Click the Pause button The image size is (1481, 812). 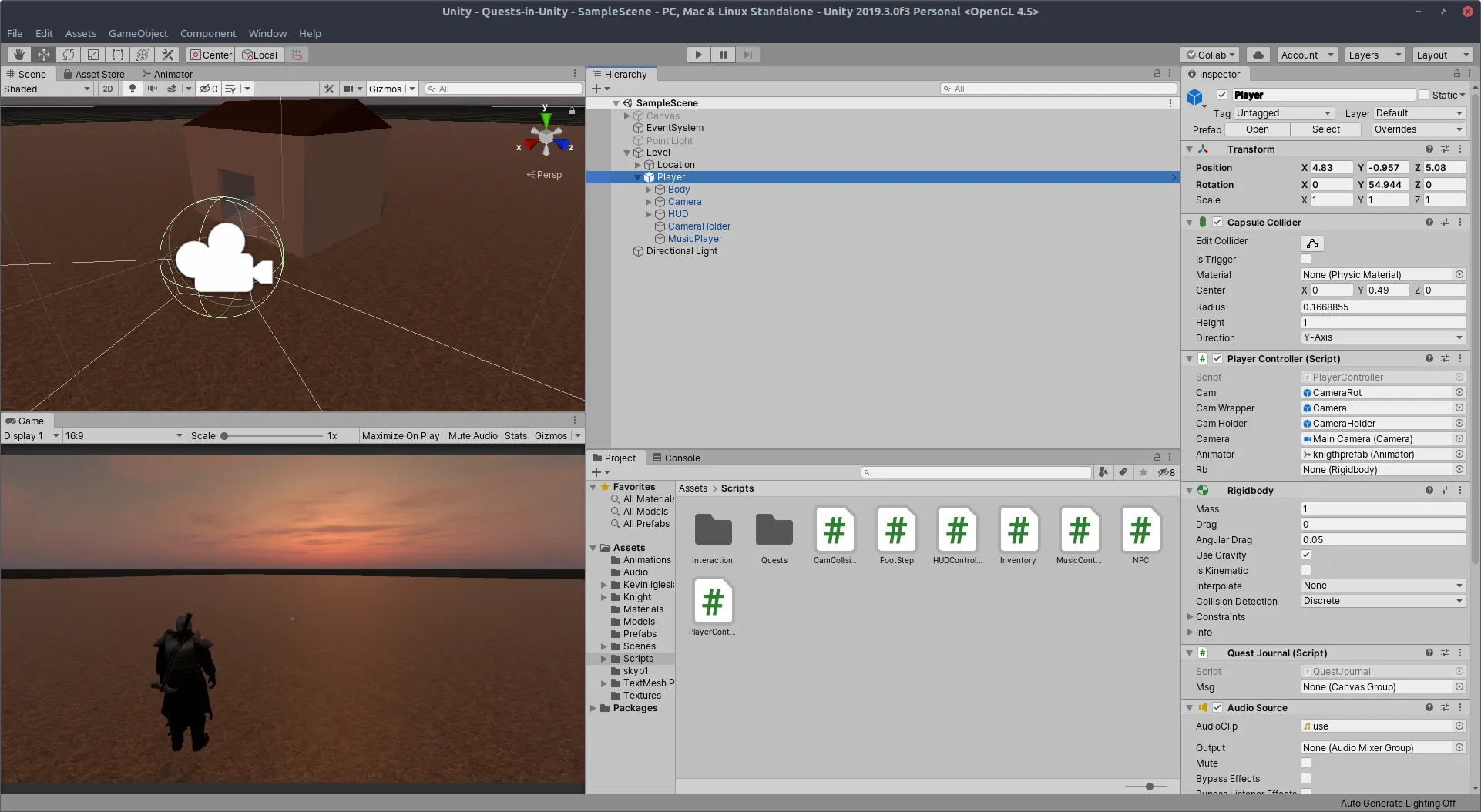pyautogui.click(x=723, y=55)
